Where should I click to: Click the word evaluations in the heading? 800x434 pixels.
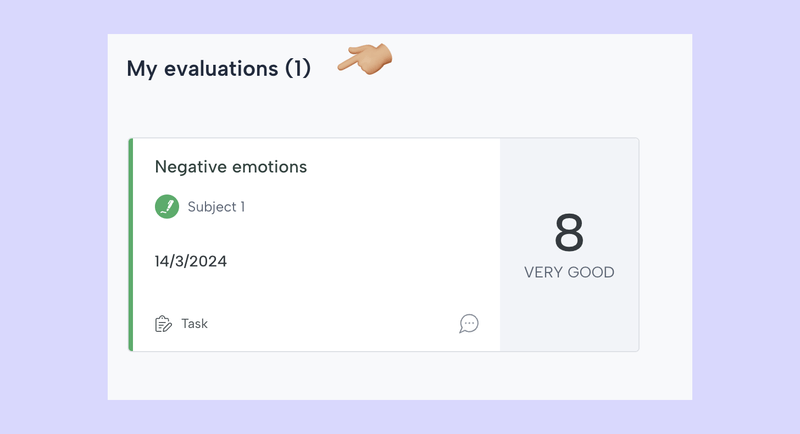click(220, 69)
